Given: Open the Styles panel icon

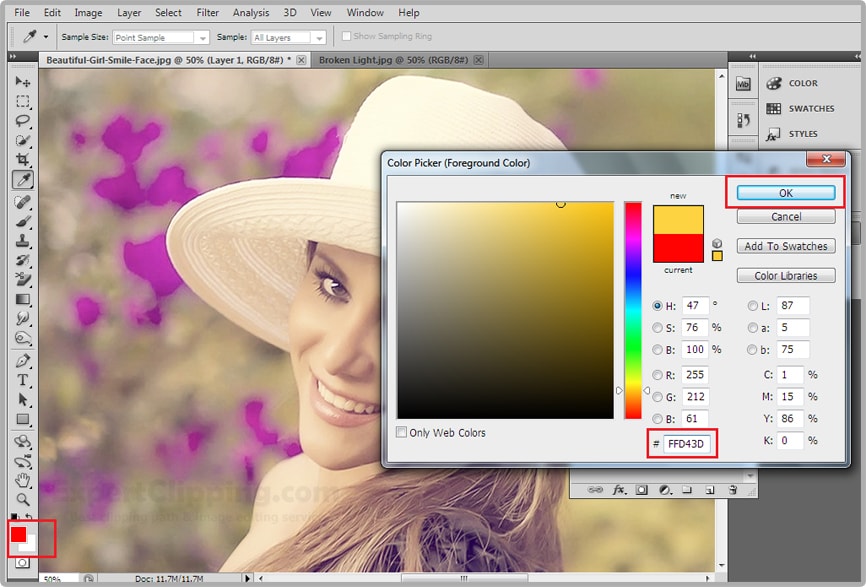Looking at the screenshot, I should point(774,134).
